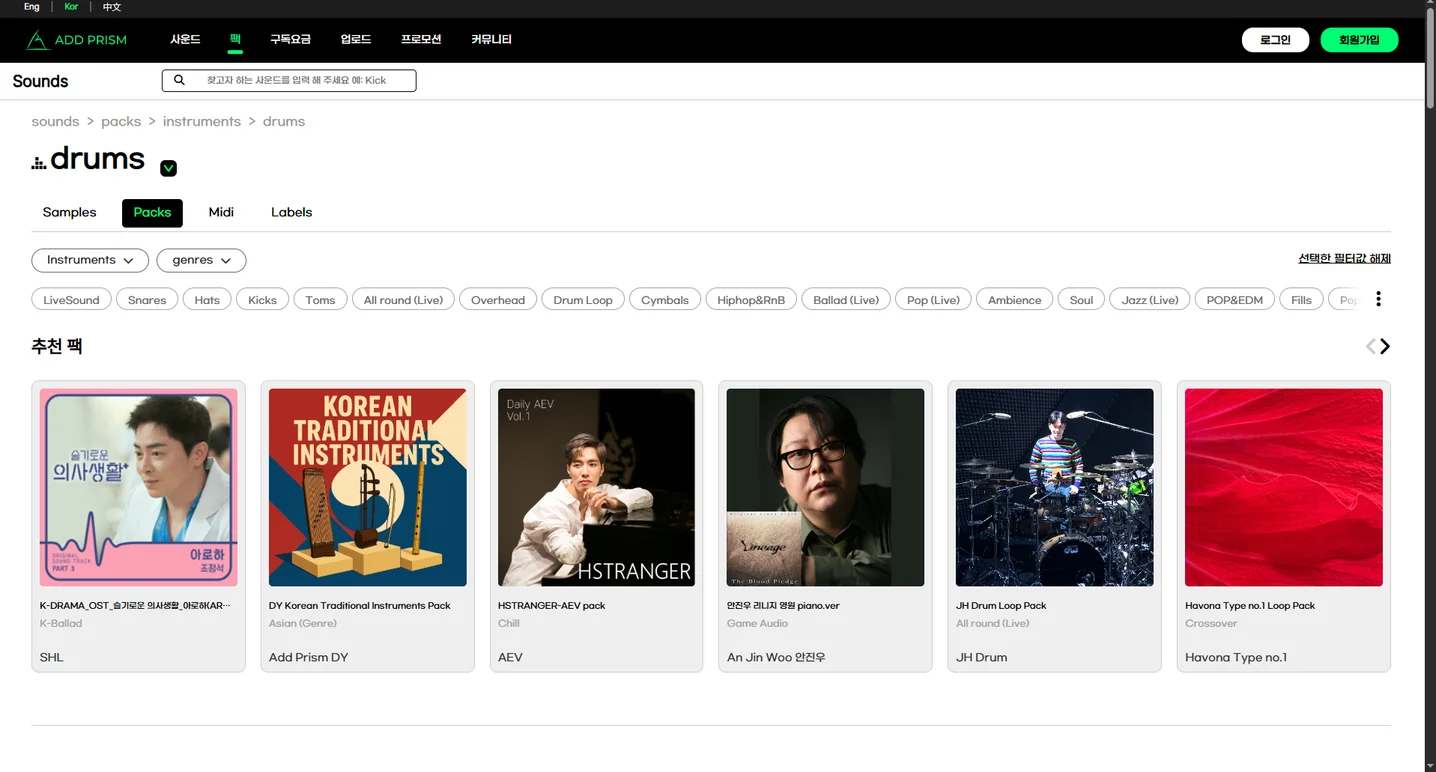Click the green 회원가입 signup button
Viewport: 1436px width, 772px height.
click(1359, 40)
